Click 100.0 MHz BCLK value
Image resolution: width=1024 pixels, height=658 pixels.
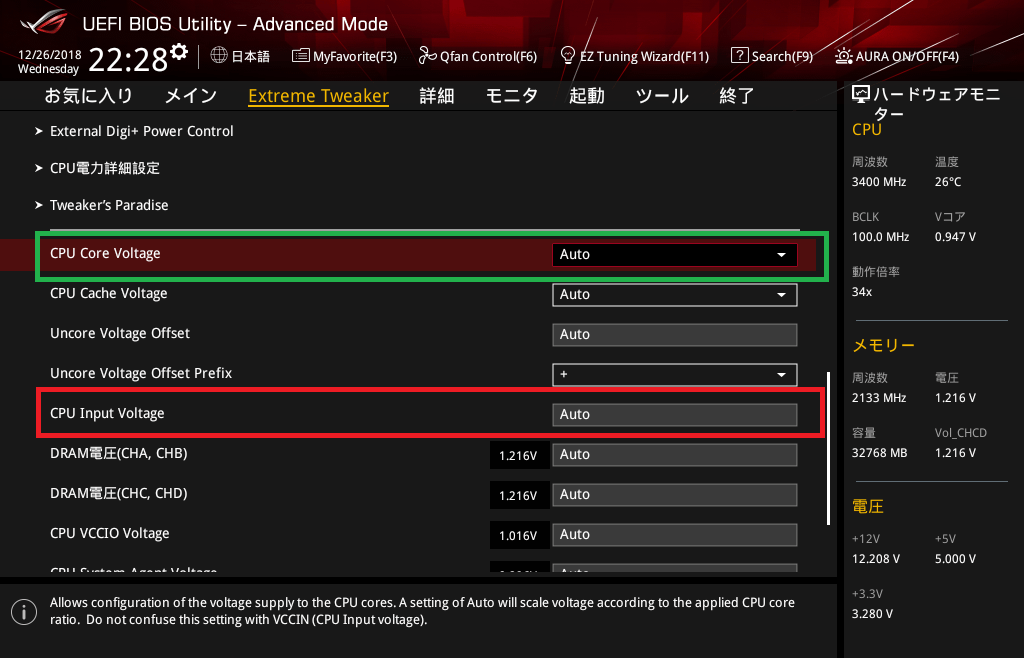[880, 237]
